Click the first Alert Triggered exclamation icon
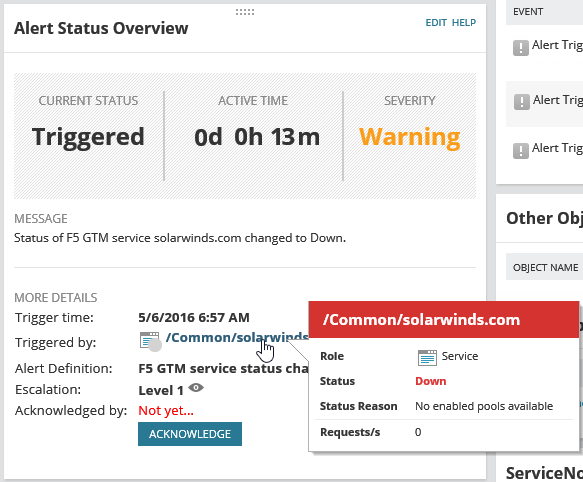 521,48
